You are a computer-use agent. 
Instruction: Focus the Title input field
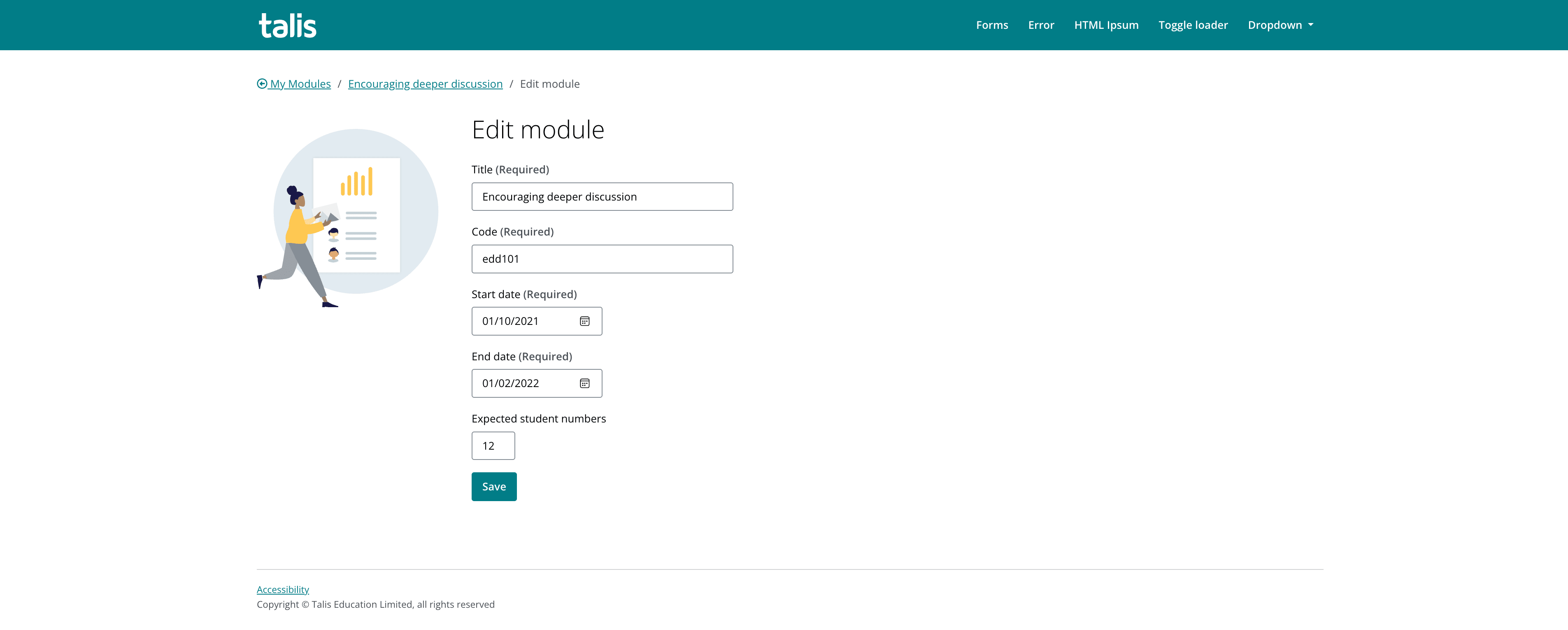tap(602, 197)
